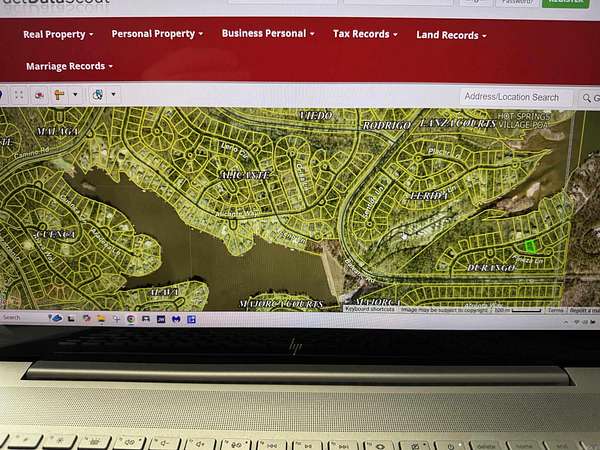
Task: Open the black L-shaped taskbar icon
Action: pos(71,318)
